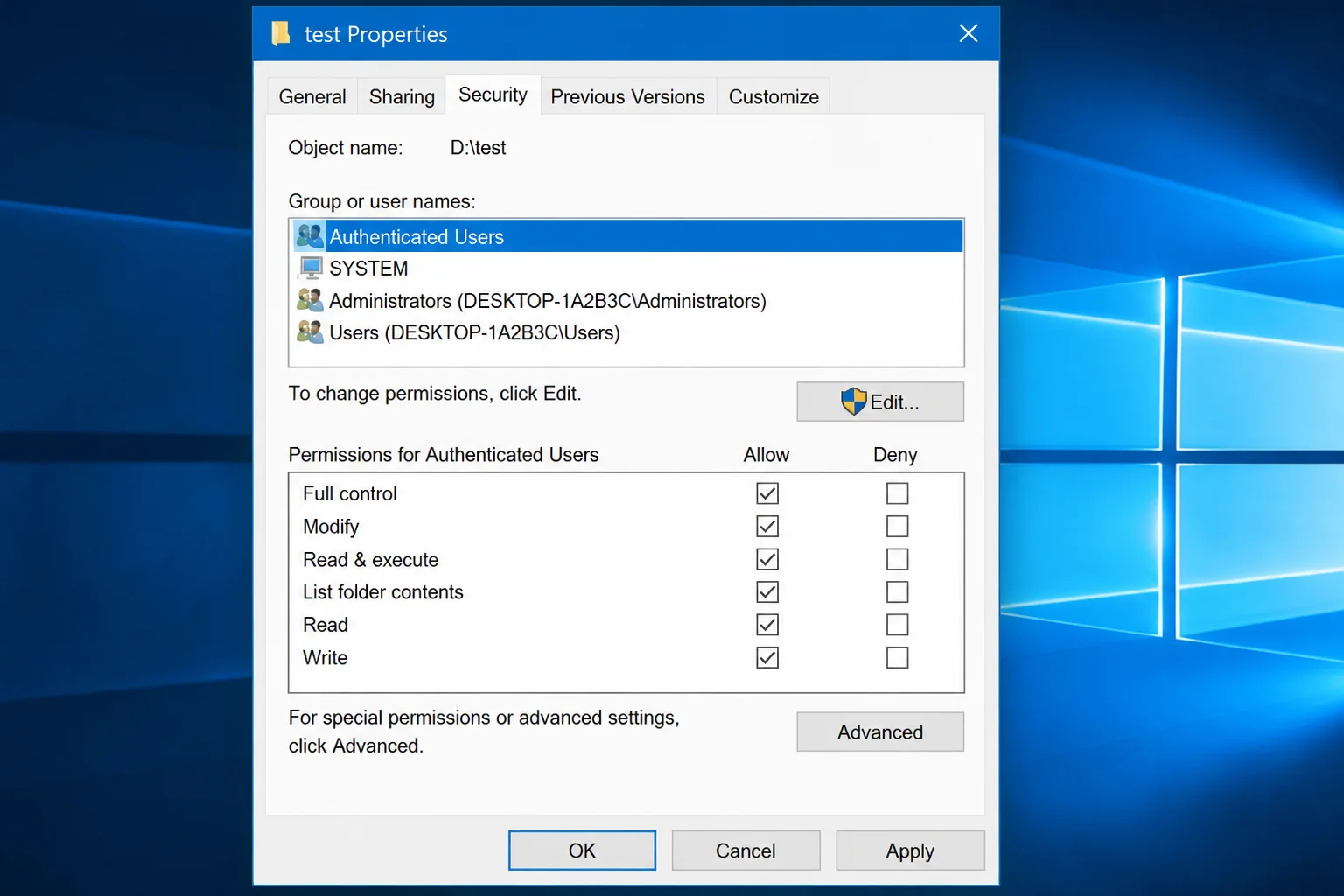Click the test Properties title text
Image resolution: width=1344 pixels, height=896 pixels.
pos(375,34)
